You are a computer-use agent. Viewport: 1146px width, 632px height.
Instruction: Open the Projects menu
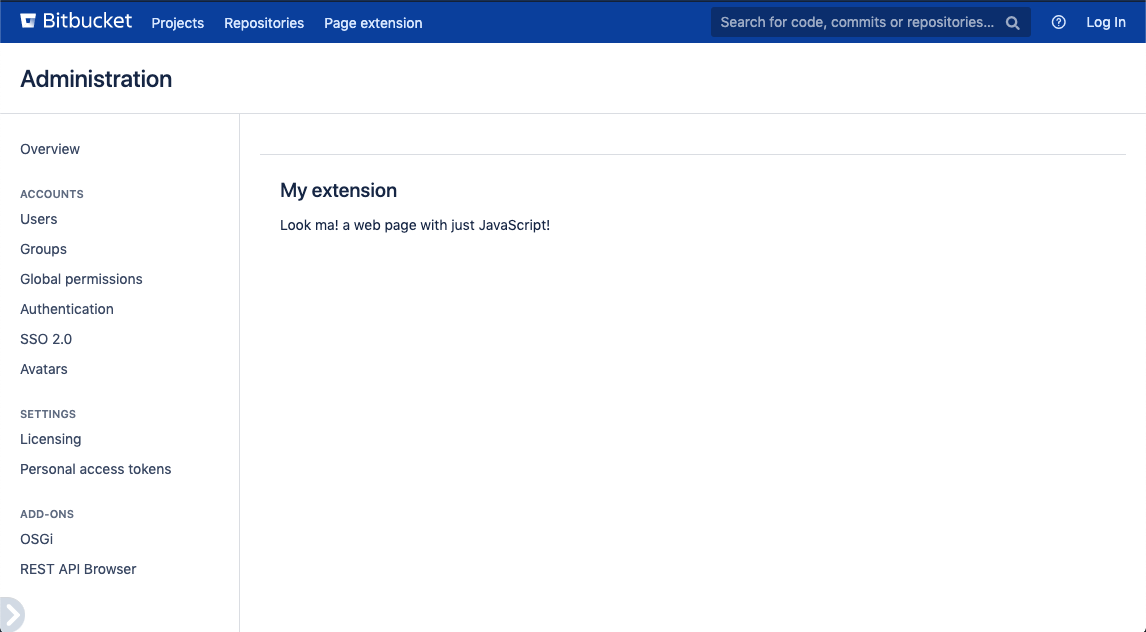coord(177,22)
